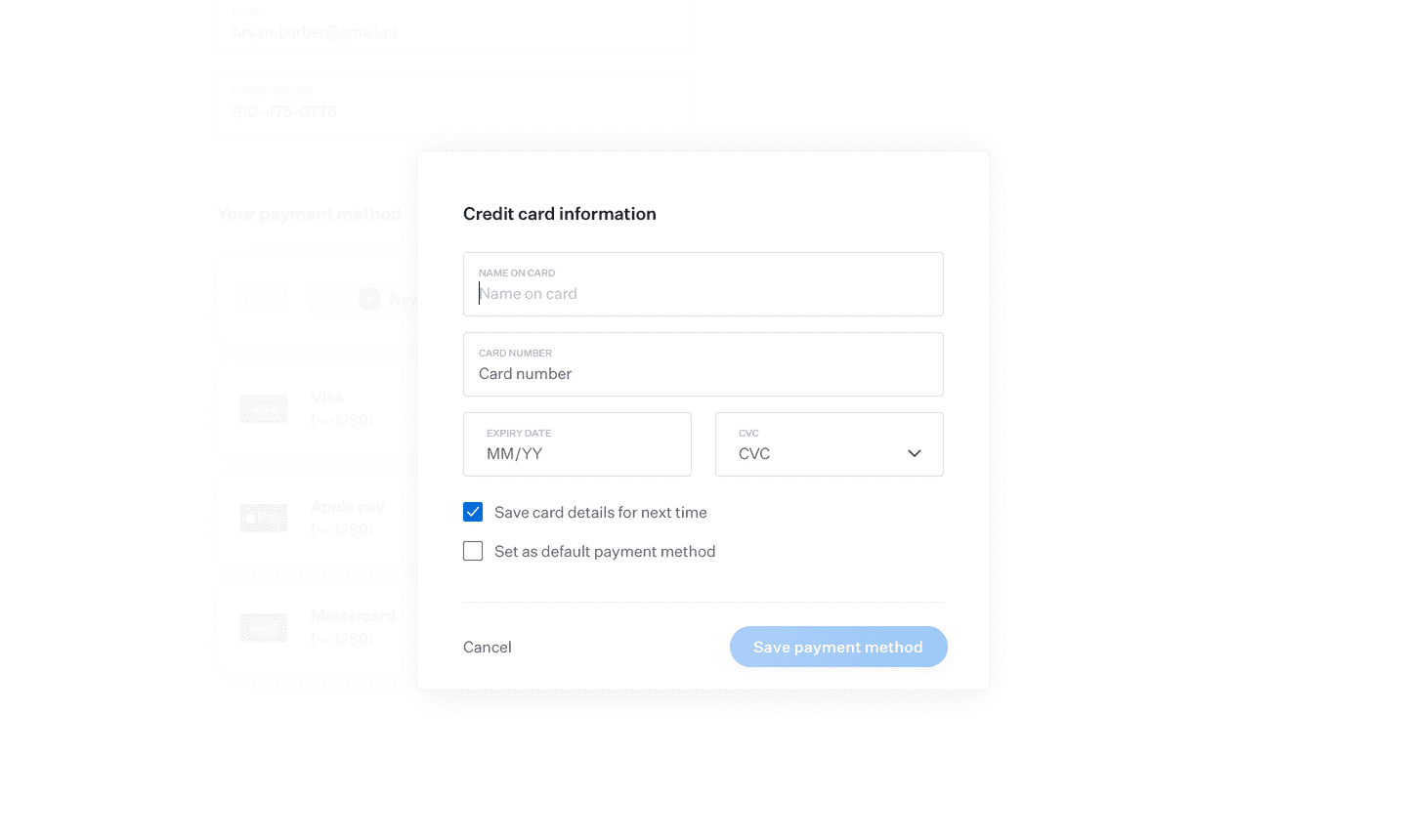Image resolution: width=1407 pixels, height=840 pixels.
Task: Click the email field in background page
Action: (454, 26)
